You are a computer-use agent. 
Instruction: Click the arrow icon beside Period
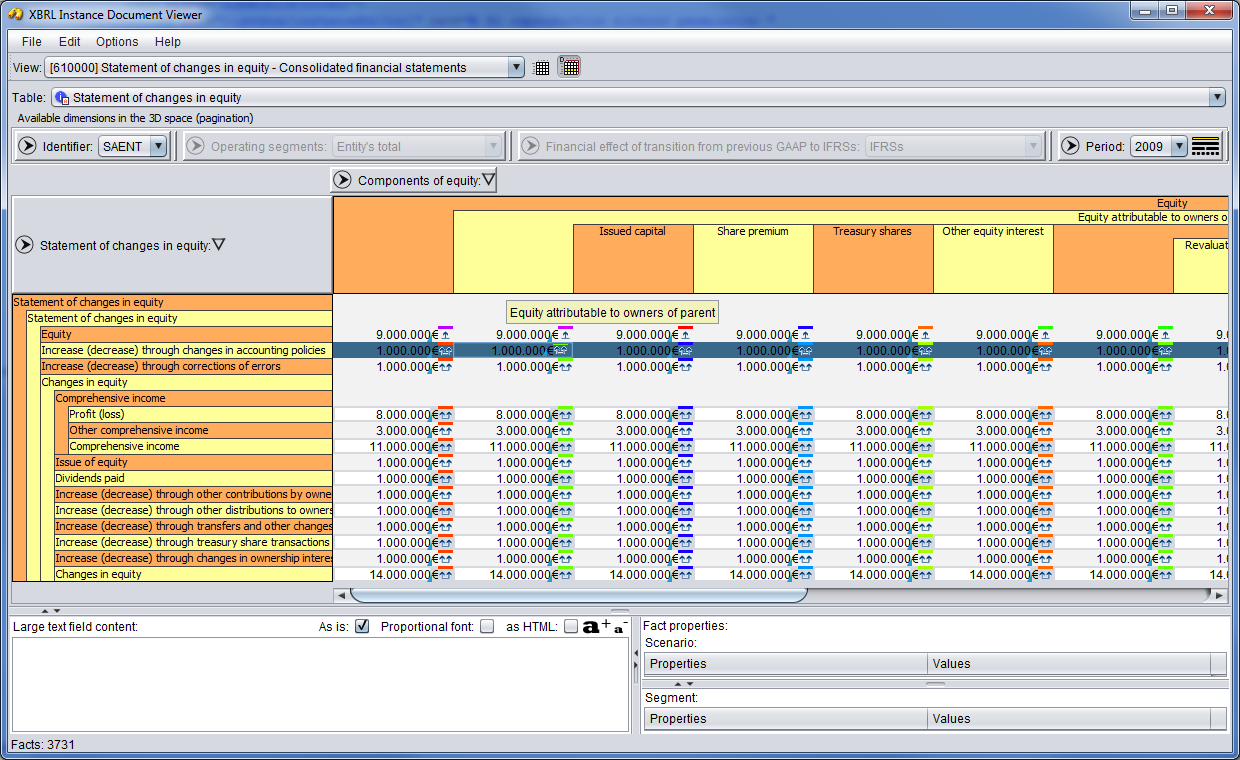click(1071, 147)
